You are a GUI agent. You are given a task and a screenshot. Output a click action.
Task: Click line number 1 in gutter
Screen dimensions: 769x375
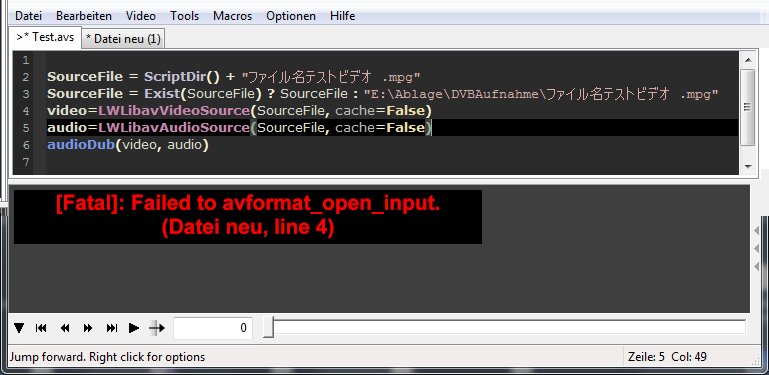(26, 60)
